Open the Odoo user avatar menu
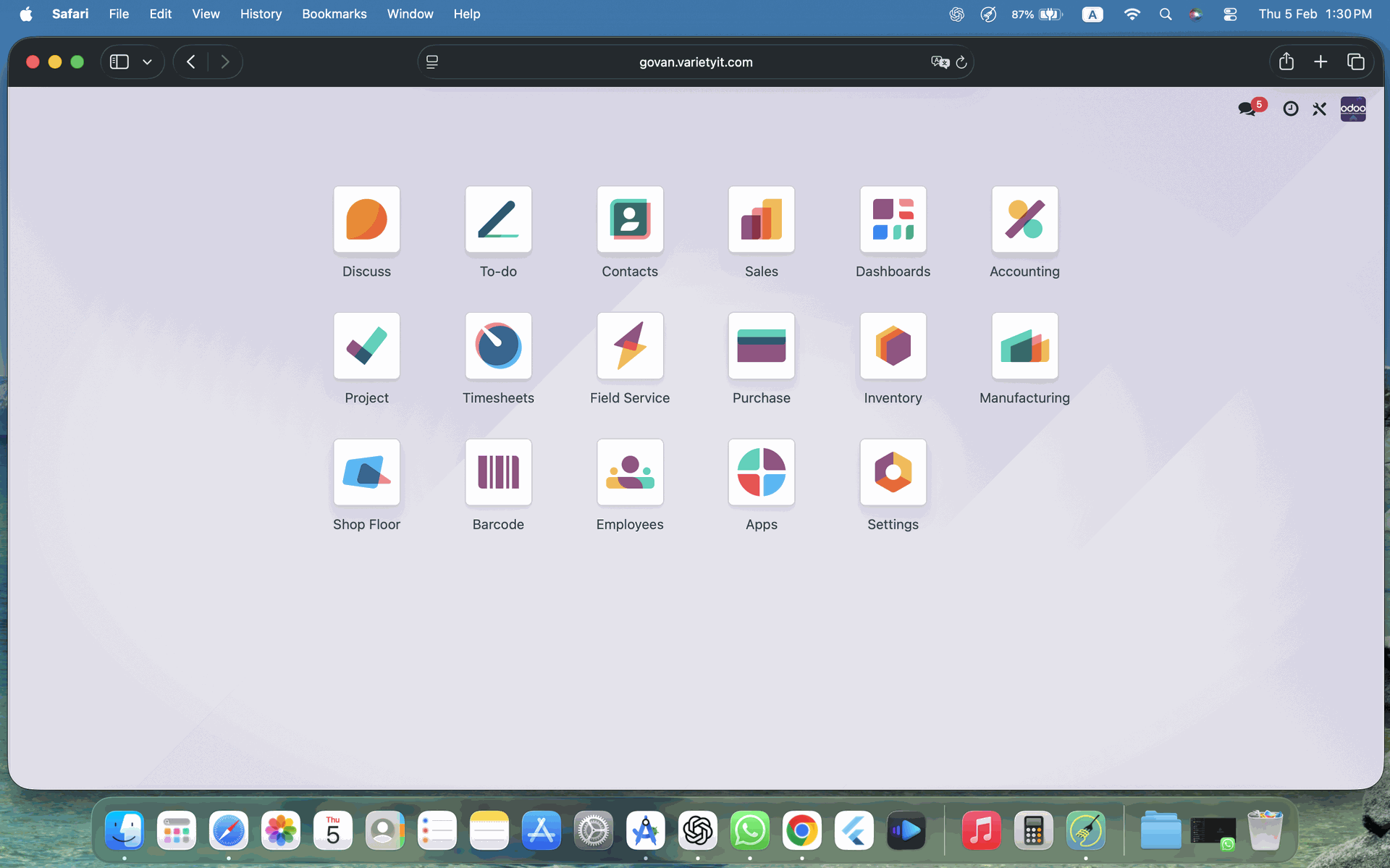Viewport: 1390px width, 868px height. (x=1352, y=109)
